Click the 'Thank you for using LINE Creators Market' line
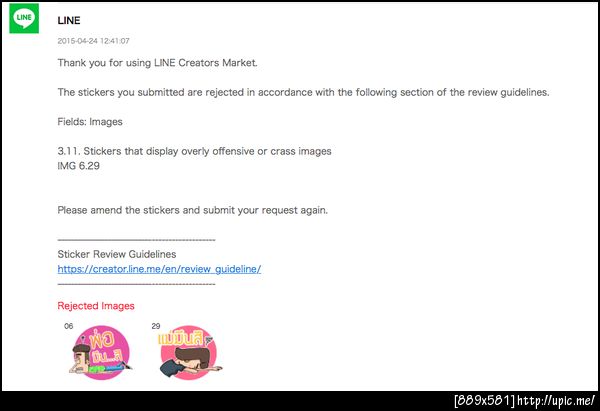The height and width of the screenshot is (411, 600). [157, 63]
